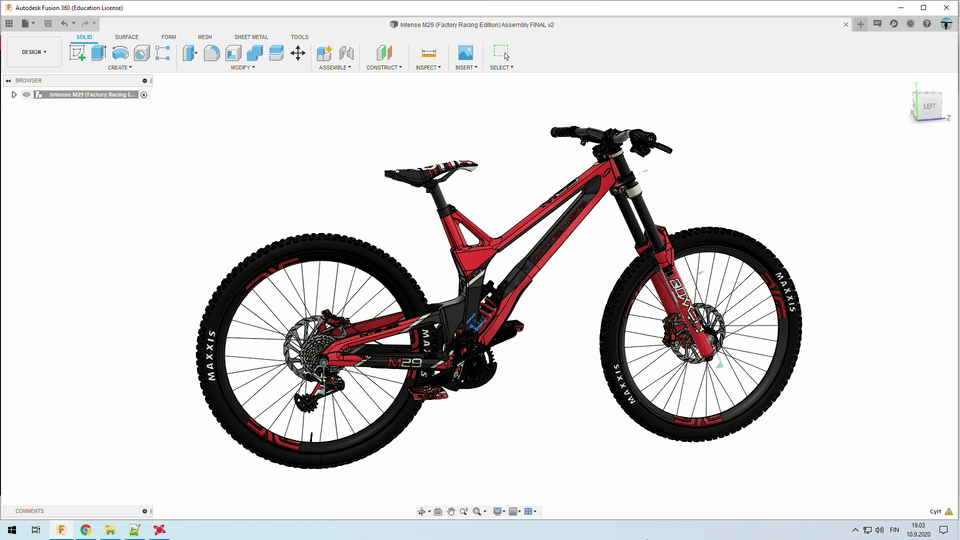
Task: Select the Fillet tool
Action: tap(211, 53)
